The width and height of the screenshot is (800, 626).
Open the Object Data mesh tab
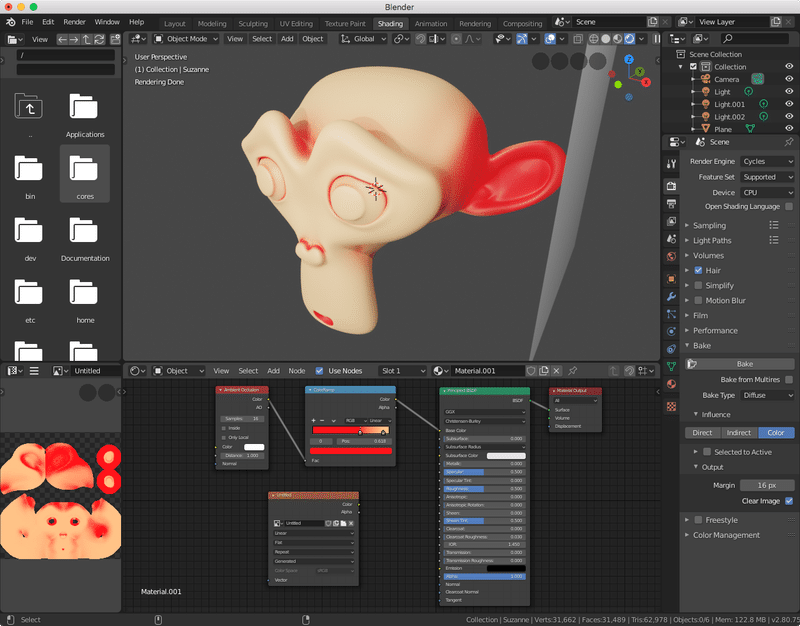click(x=671, y=366)
